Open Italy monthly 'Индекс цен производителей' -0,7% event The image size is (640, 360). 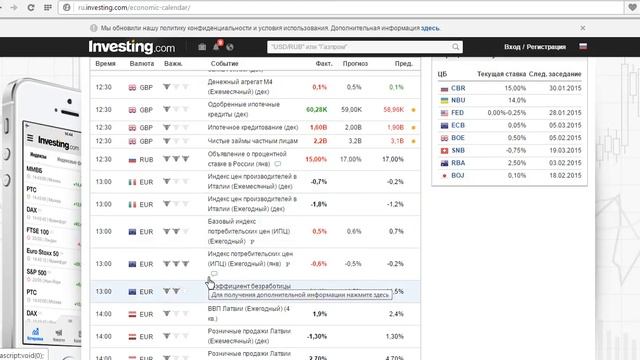pos(252,181)
